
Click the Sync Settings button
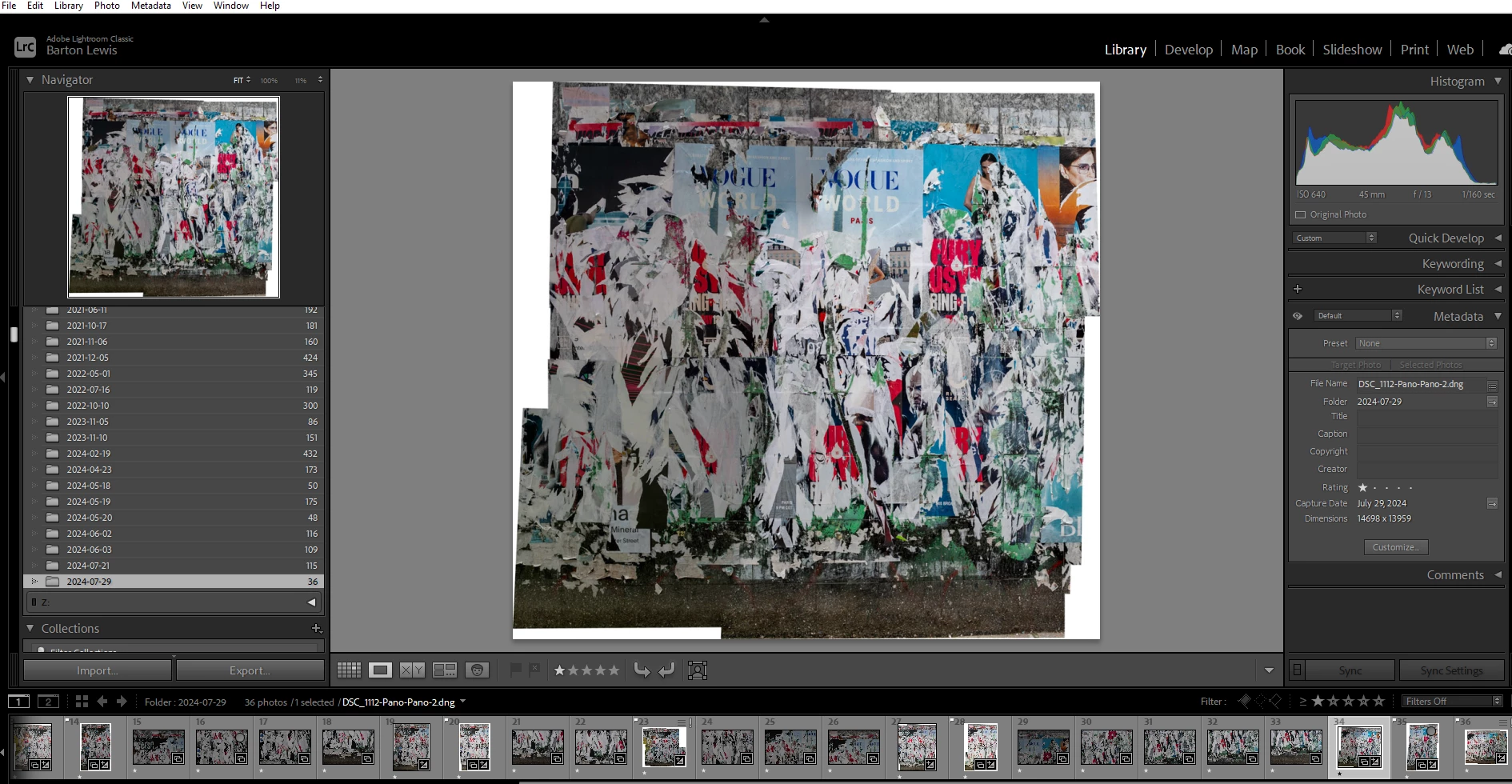1451,670
